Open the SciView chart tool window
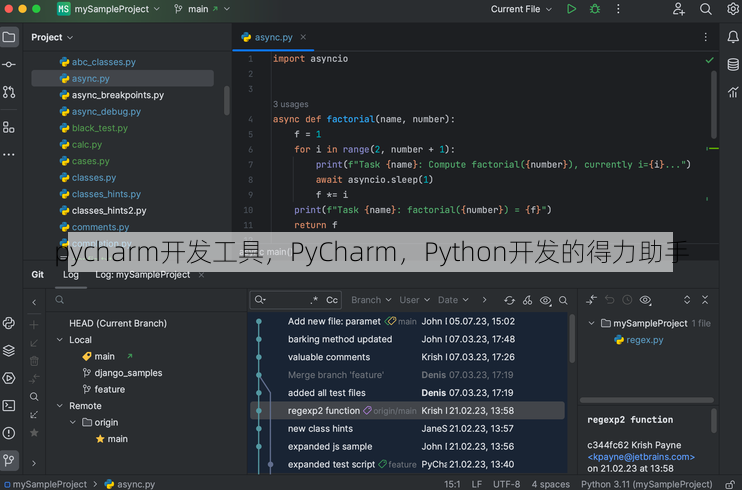Screen dimensions: 742x490 (x=733, y=92)
